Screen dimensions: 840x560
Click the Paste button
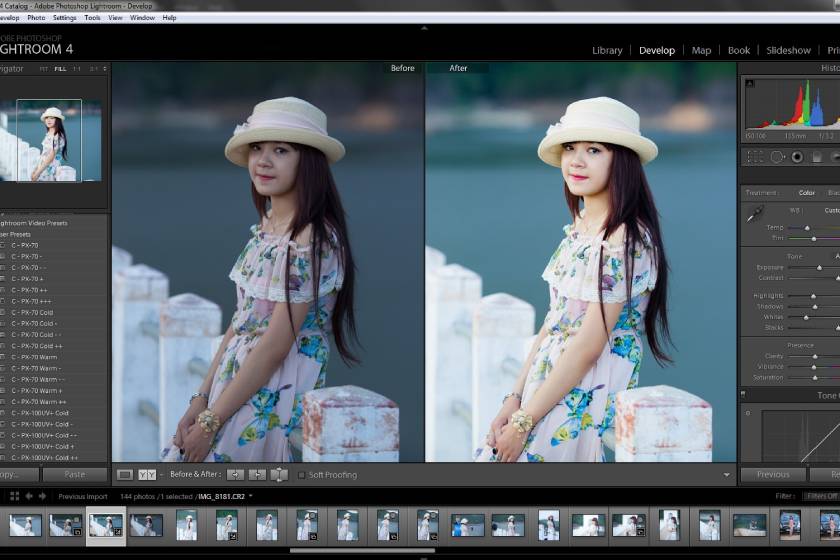coord(74,474)
